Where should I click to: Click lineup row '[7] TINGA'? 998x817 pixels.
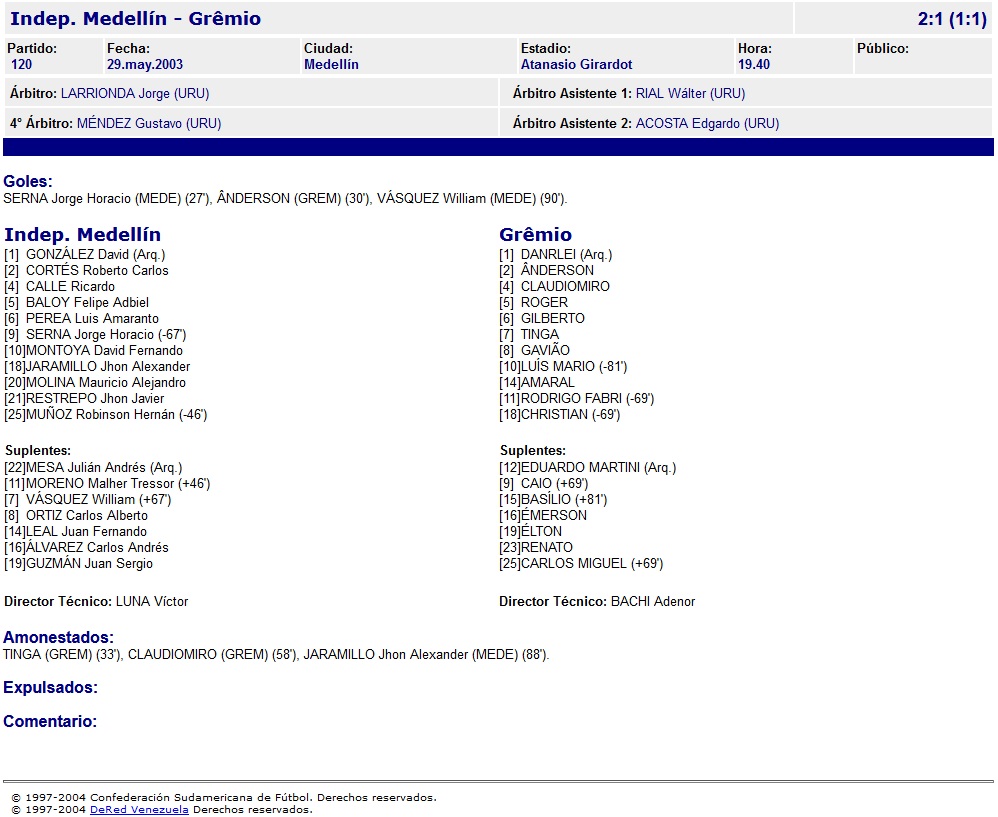529,334
